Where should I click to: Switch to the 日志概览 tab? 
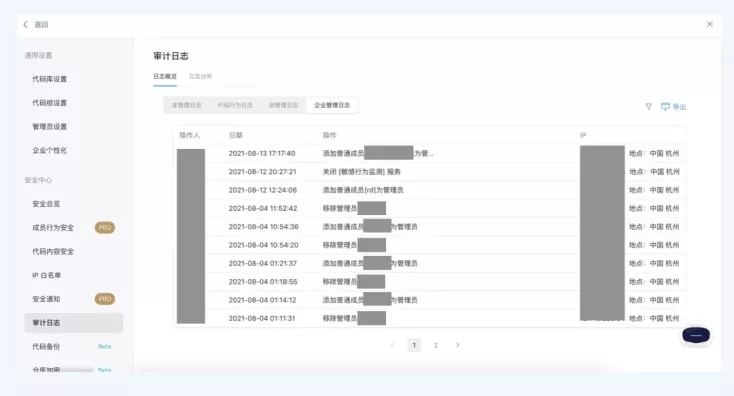(165, 76)
